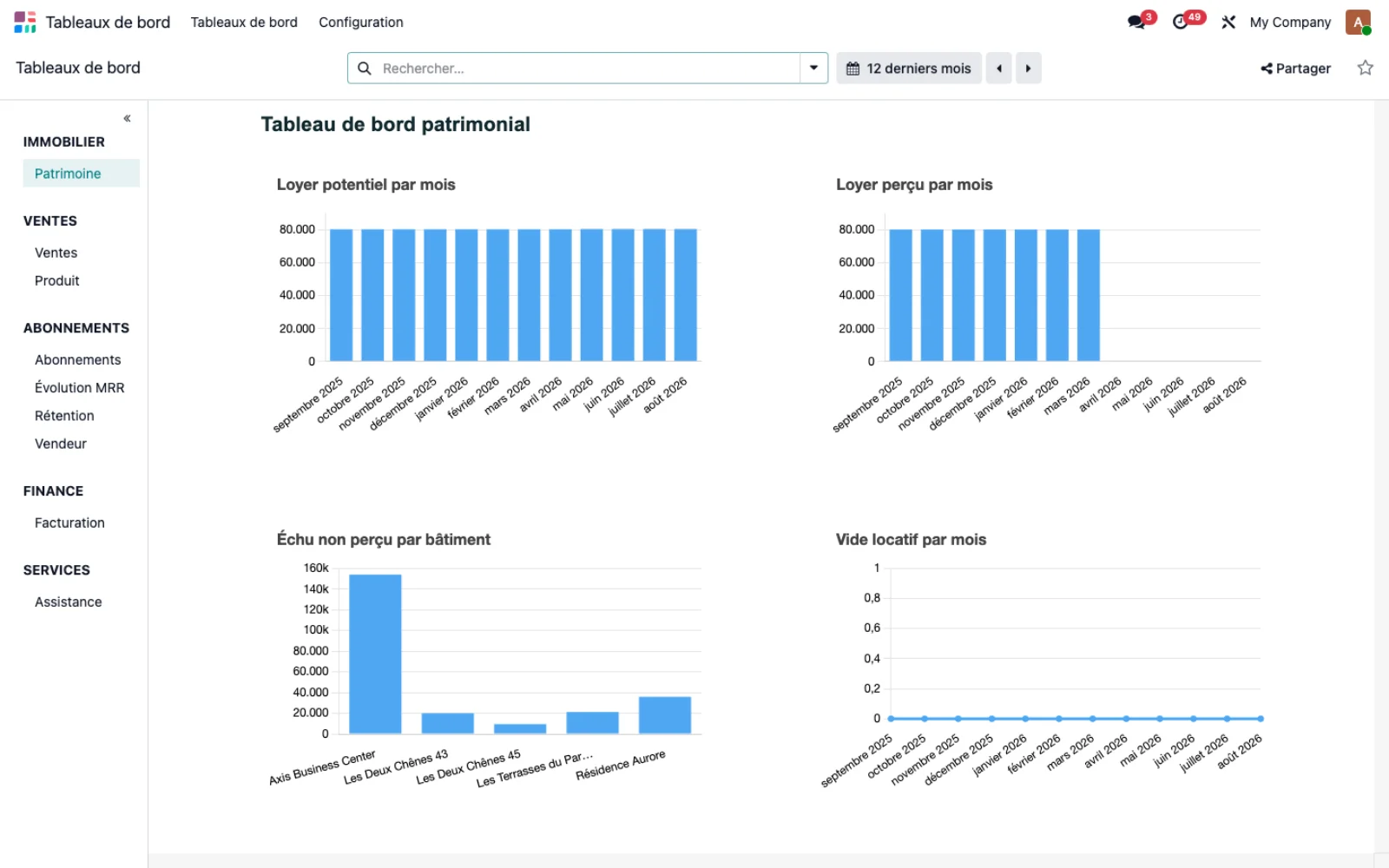
Task: Click the Échu non perçu par bâtiment title
Action: click(x=384, y=540)
